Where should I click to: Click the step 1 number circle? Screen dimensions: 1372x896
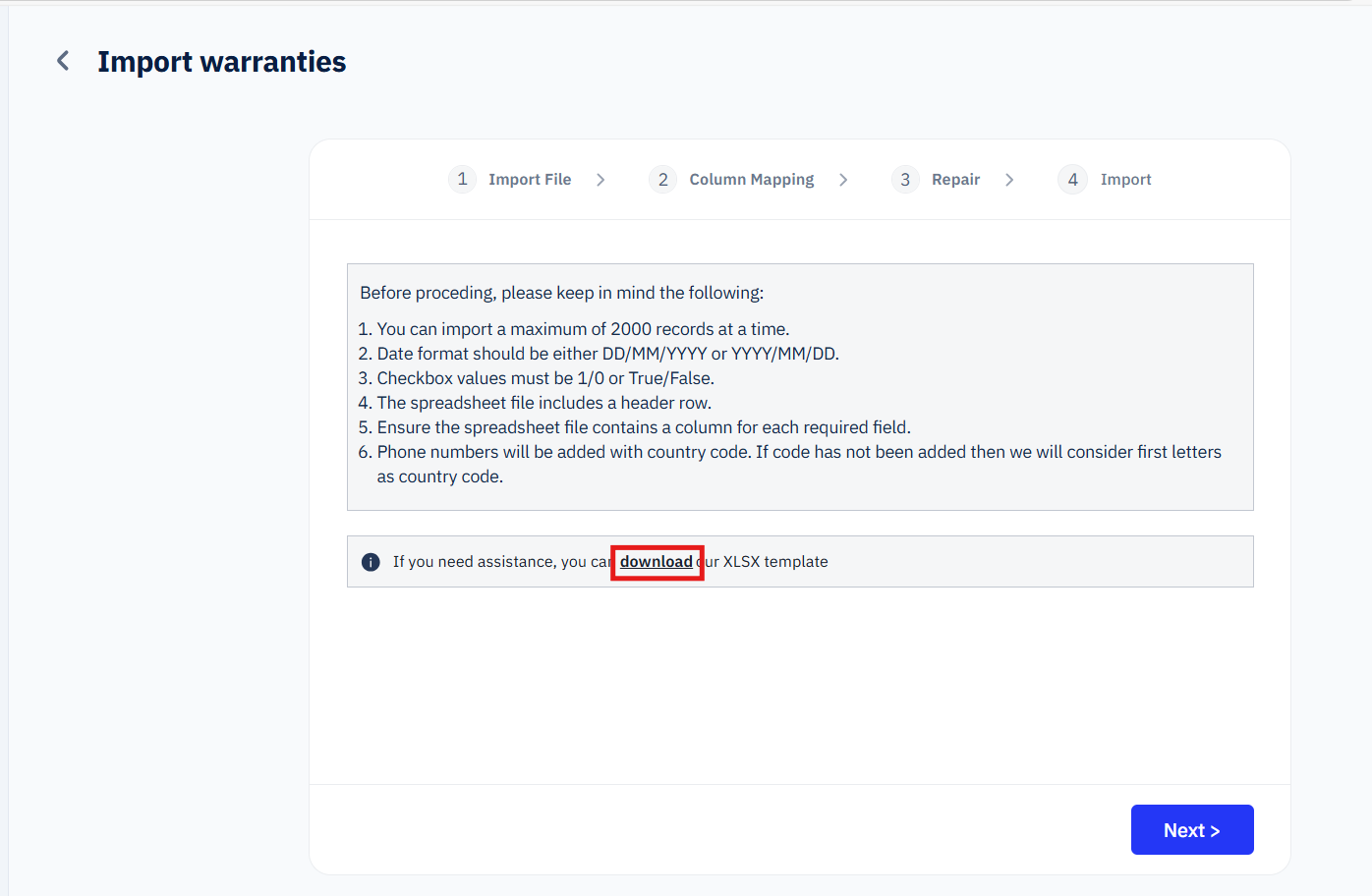click(x=462, y=180)
